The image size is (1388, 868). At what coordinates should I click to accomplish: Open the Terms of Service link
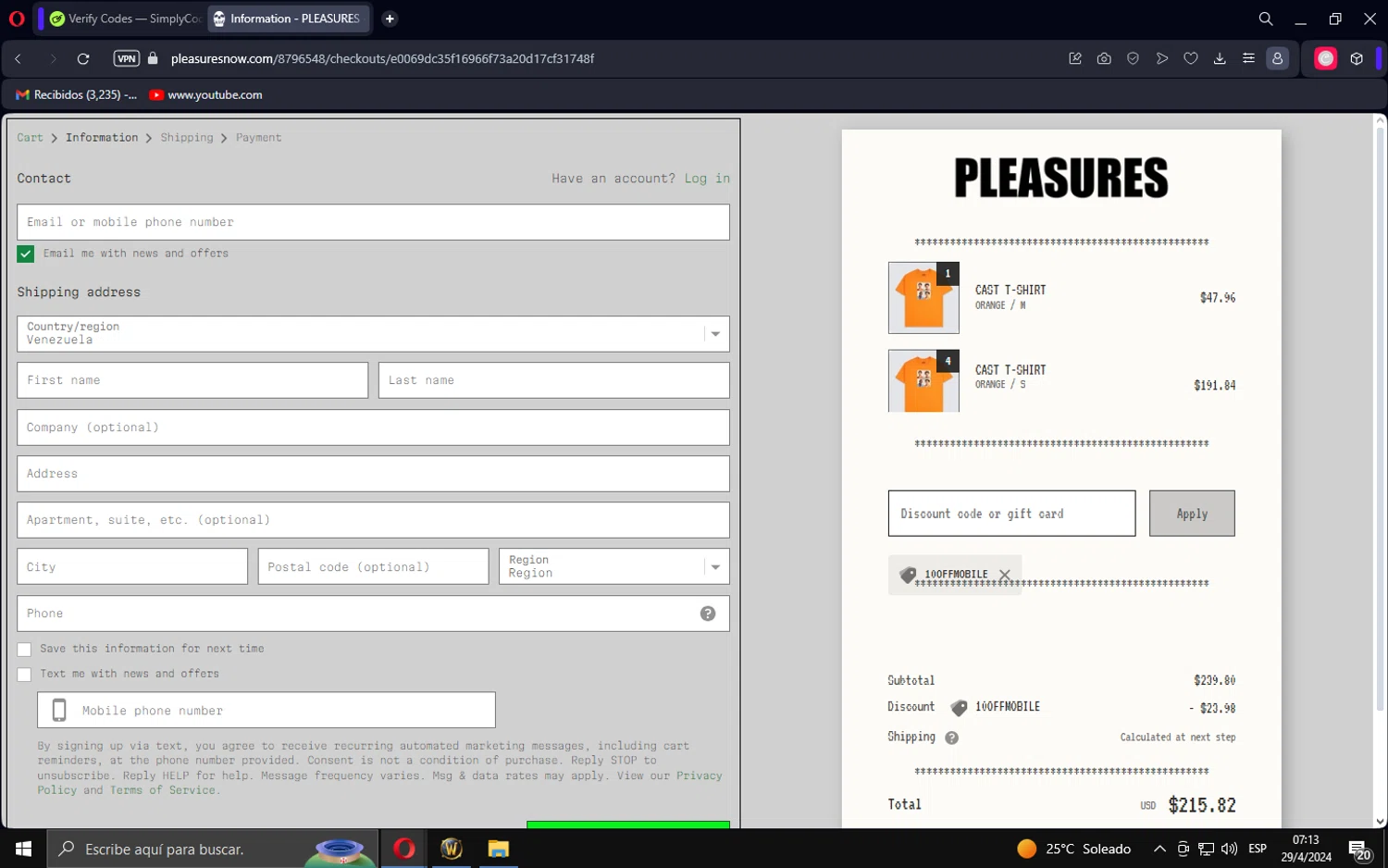[162, 790]
